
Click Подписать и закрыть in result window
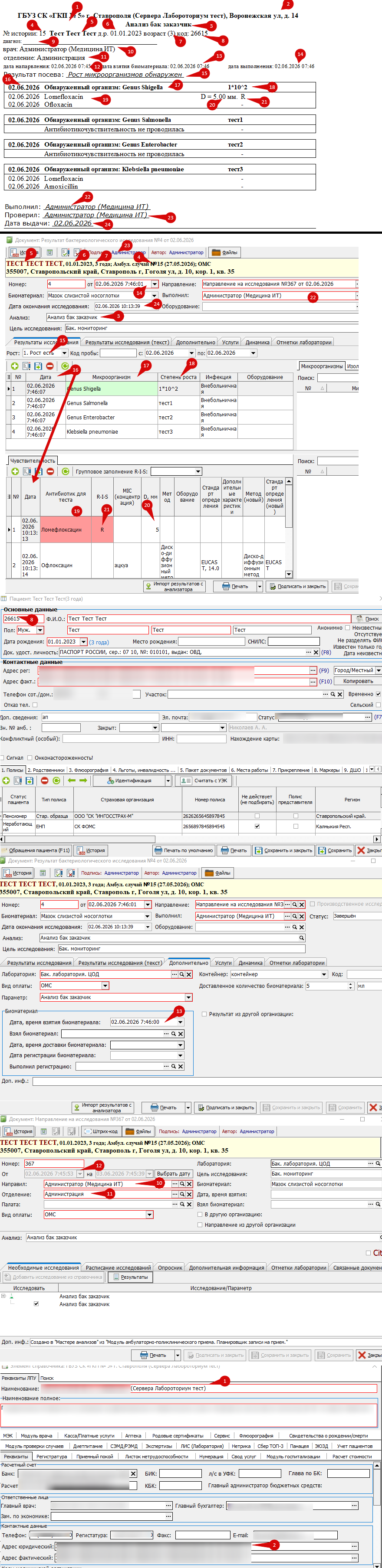click(298, 586)
